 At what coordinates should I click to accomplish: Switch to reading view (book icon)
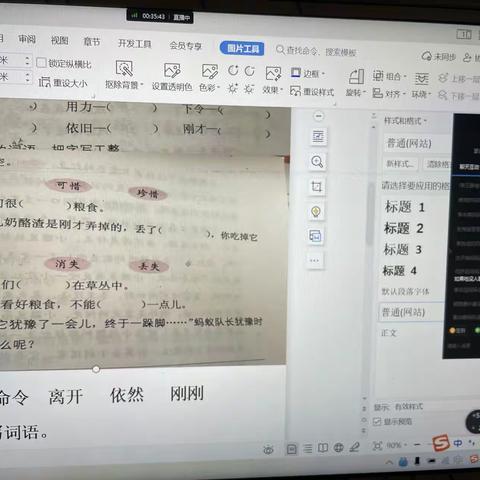point(323,448)
